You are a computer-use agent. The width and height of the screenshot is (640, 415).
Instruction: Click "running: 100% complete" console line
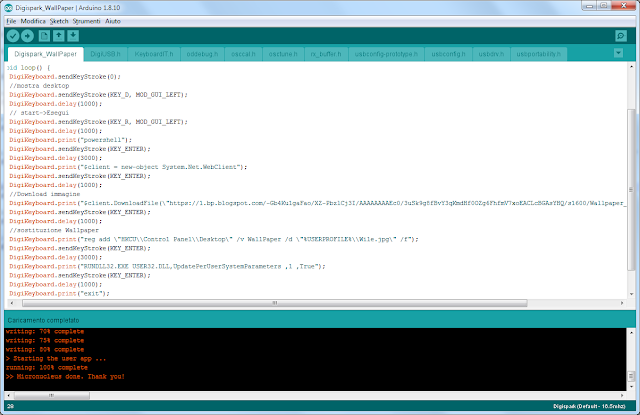47,368
